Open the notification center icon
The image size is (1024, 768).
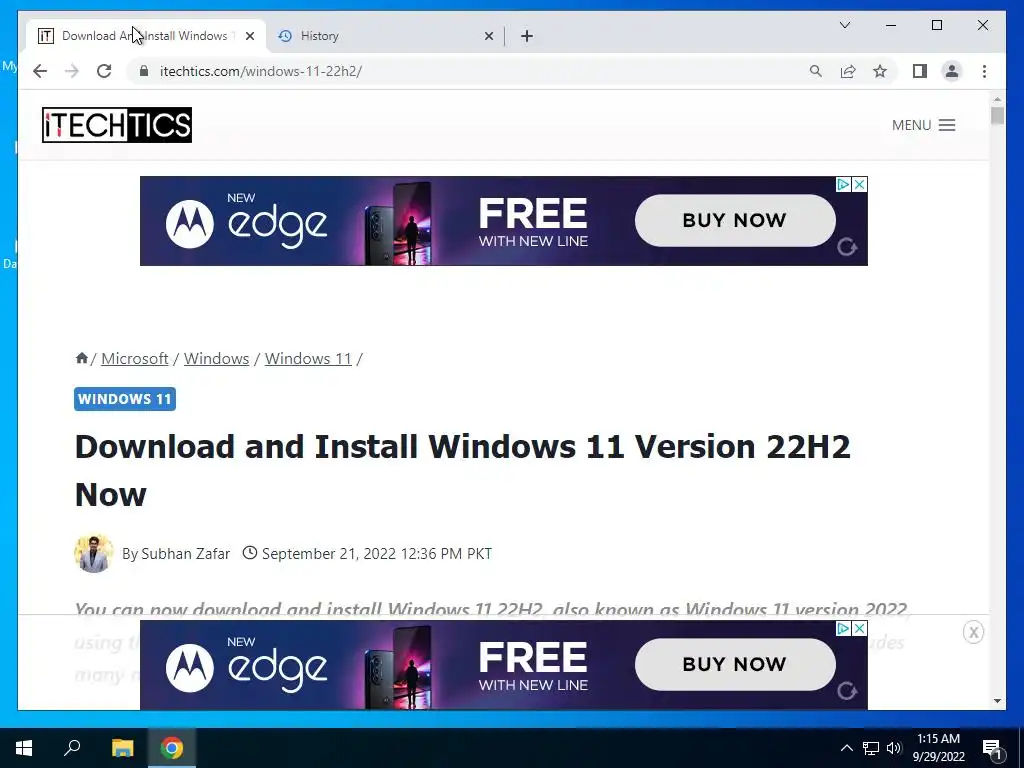point(993,748)
